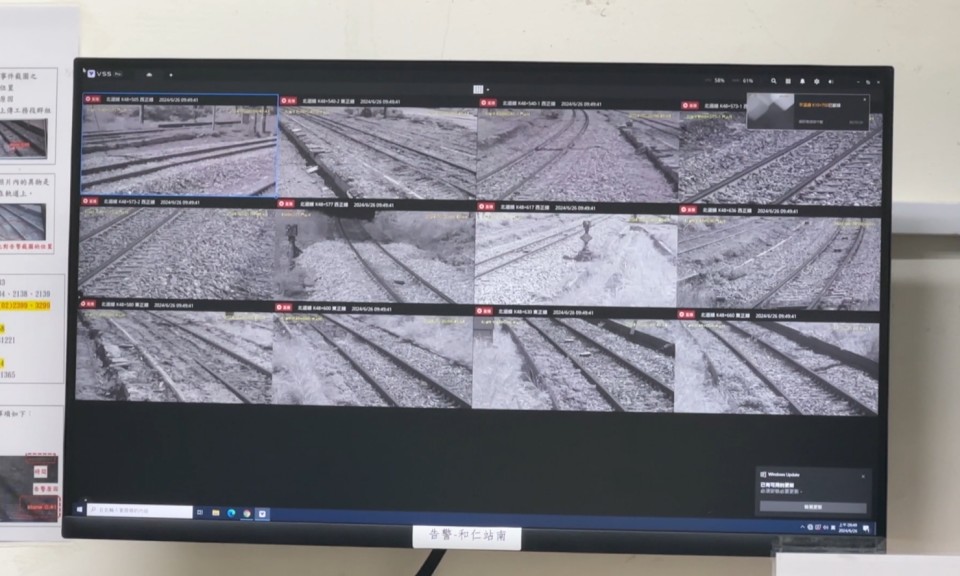Open the alarm popup thumbnail at top right
960x576 pixels.
click(x=771, y=111)
